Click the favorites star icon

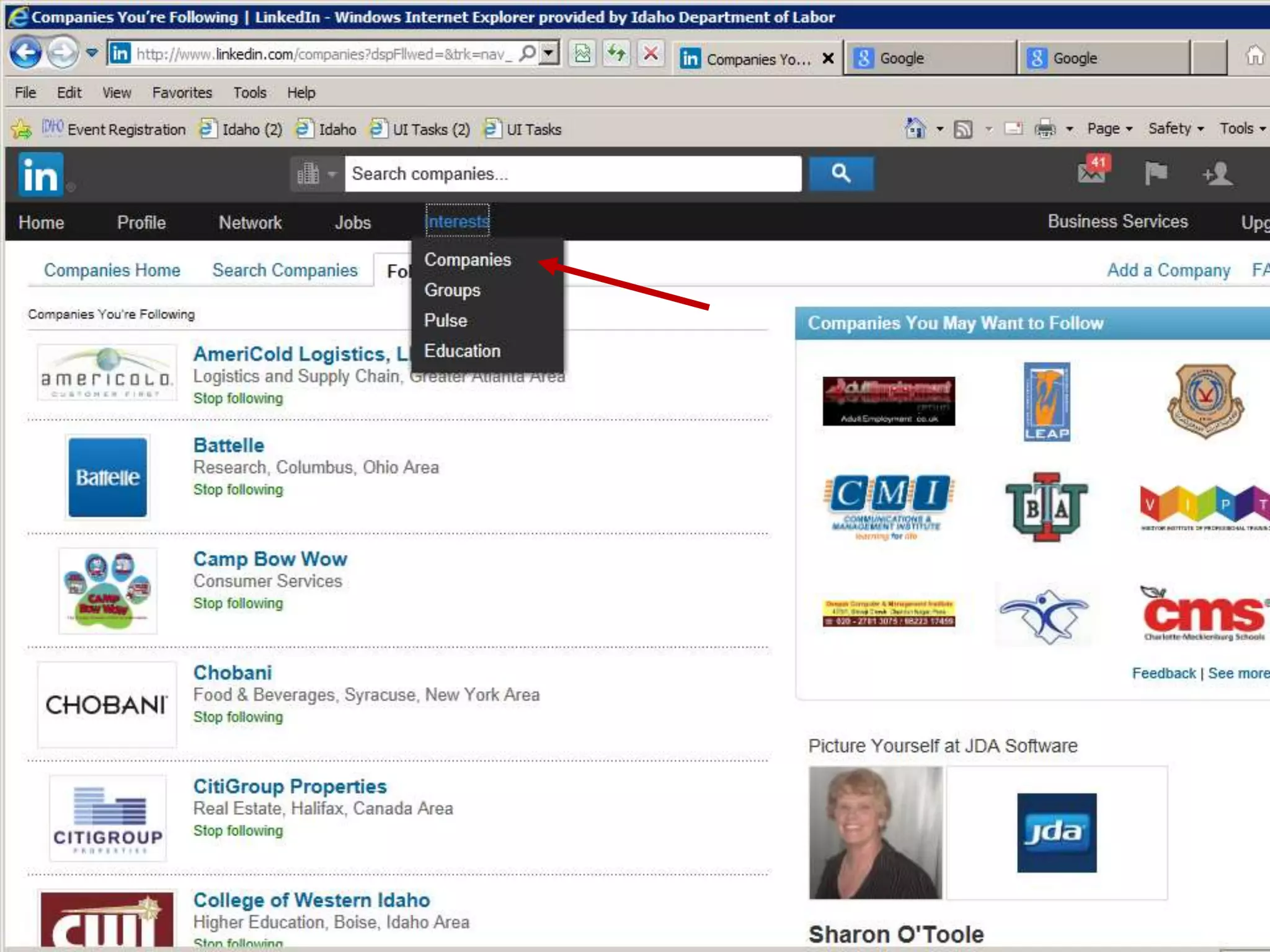coord(21,129)
